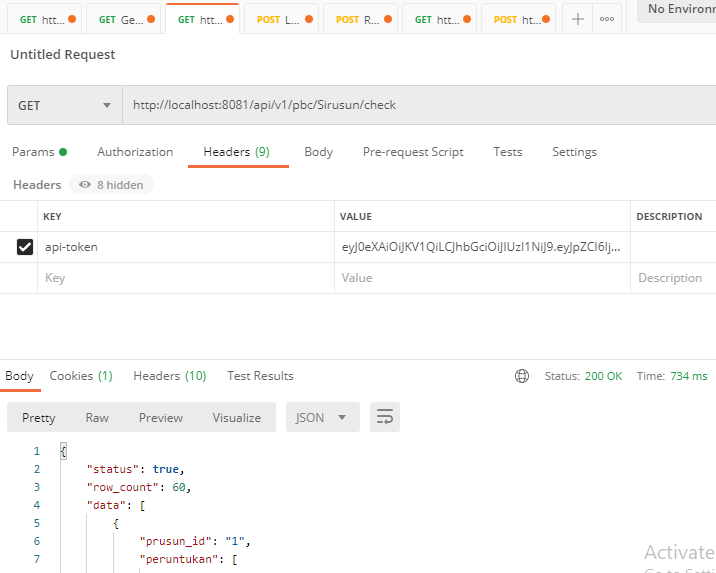Open the Pre-request Script tab

click(413, 152)
